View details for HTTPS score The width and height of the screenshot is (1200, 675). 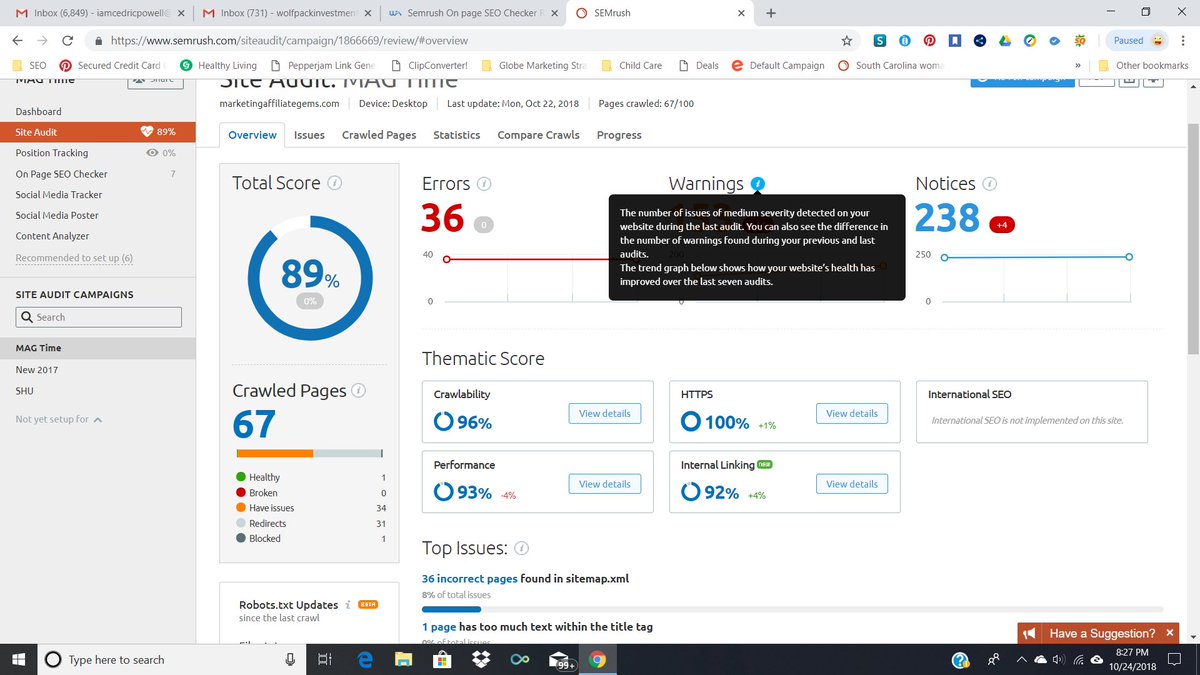point(851,413)
